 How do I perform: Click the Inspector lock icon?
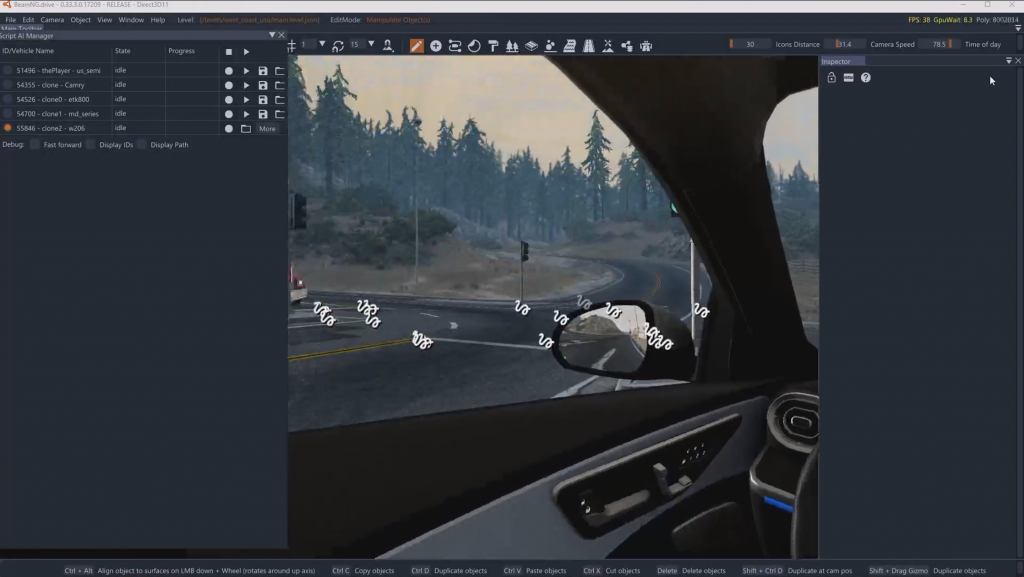point(831,77)
